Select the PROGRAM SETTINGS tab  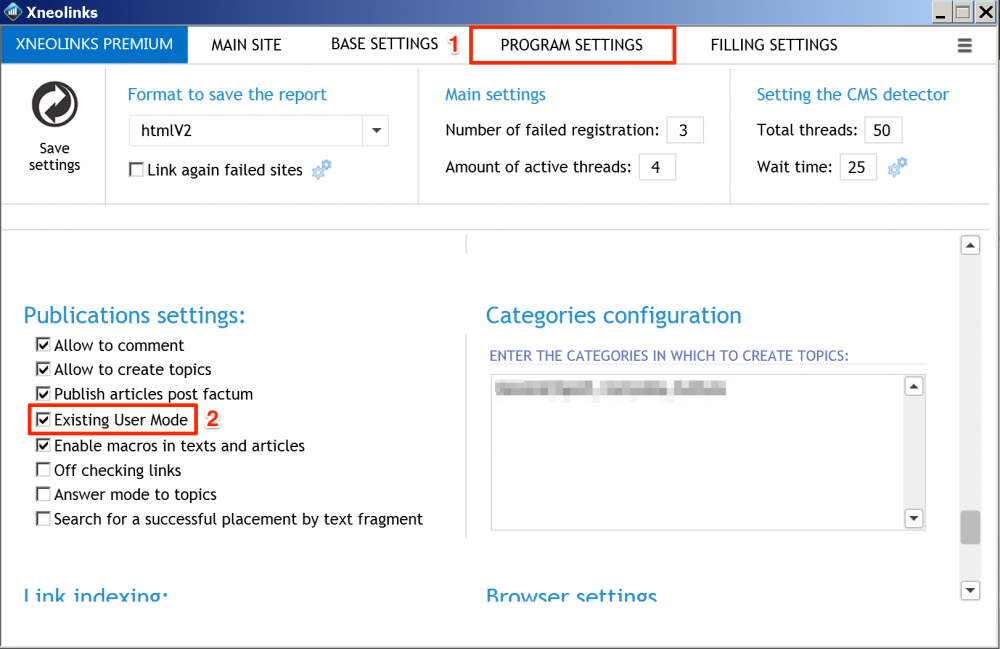(x=572, y=45)
